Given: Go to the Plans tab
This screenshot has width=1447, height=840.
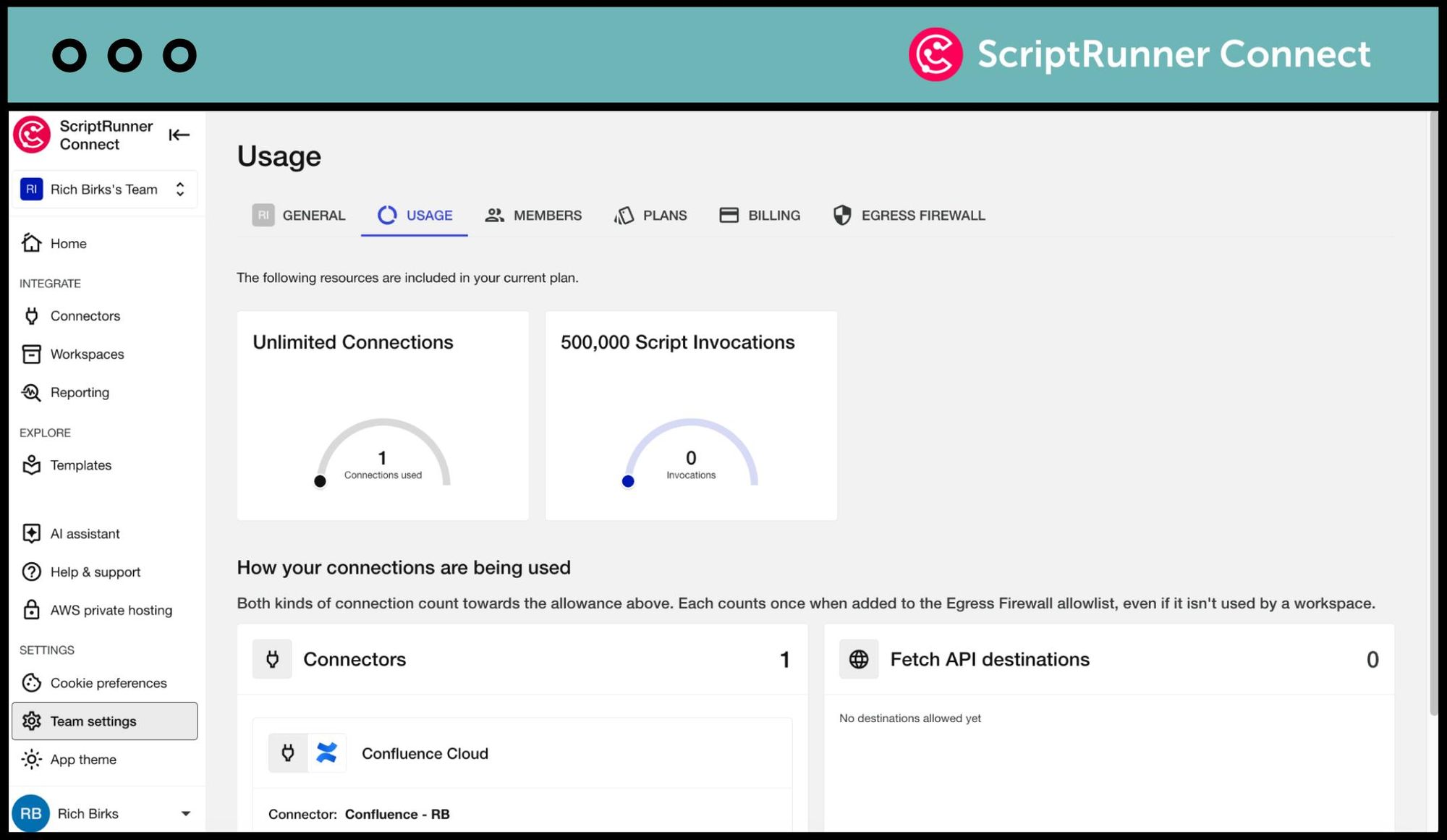Looking at the screenshot, I should [650, 216].
